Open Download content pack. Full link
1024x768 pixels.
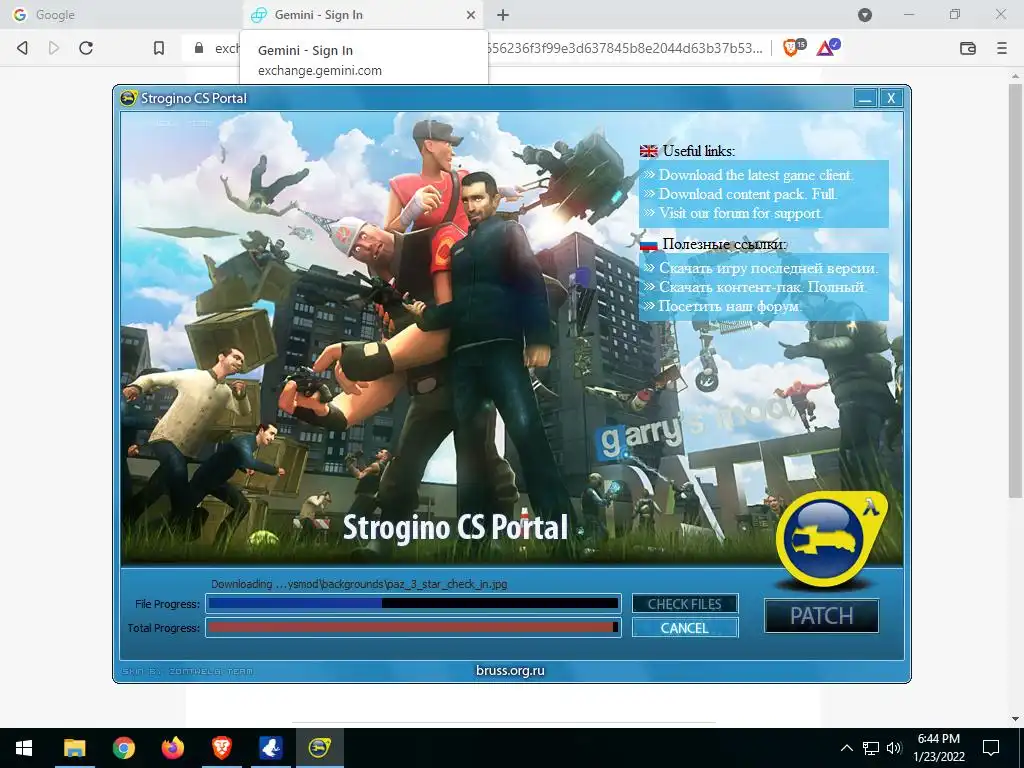(x=747, y=194)
